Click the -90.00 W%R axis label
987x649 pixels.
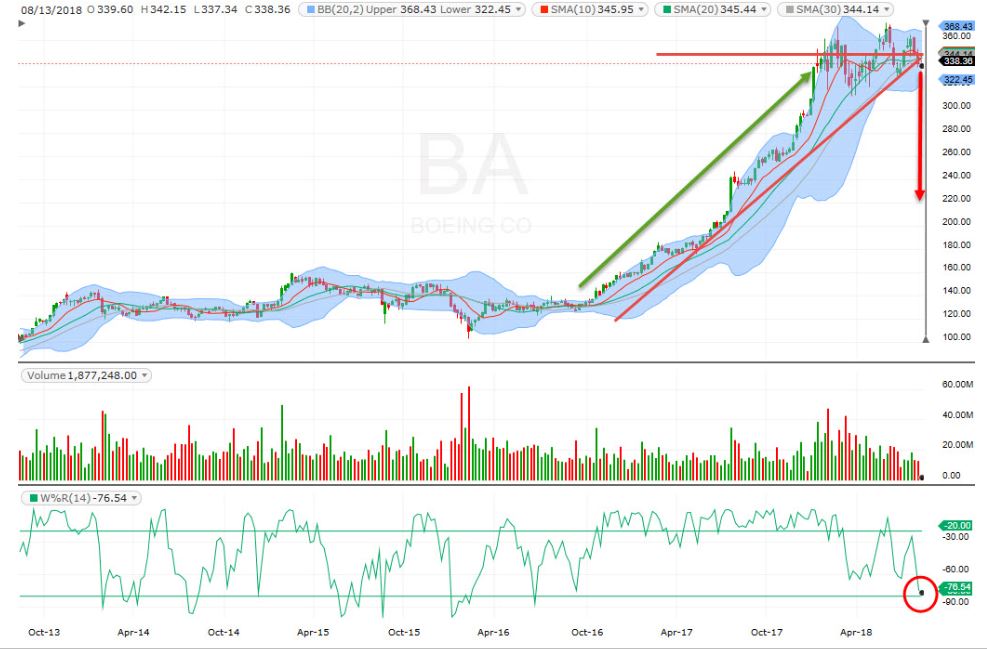coord(956,602)
